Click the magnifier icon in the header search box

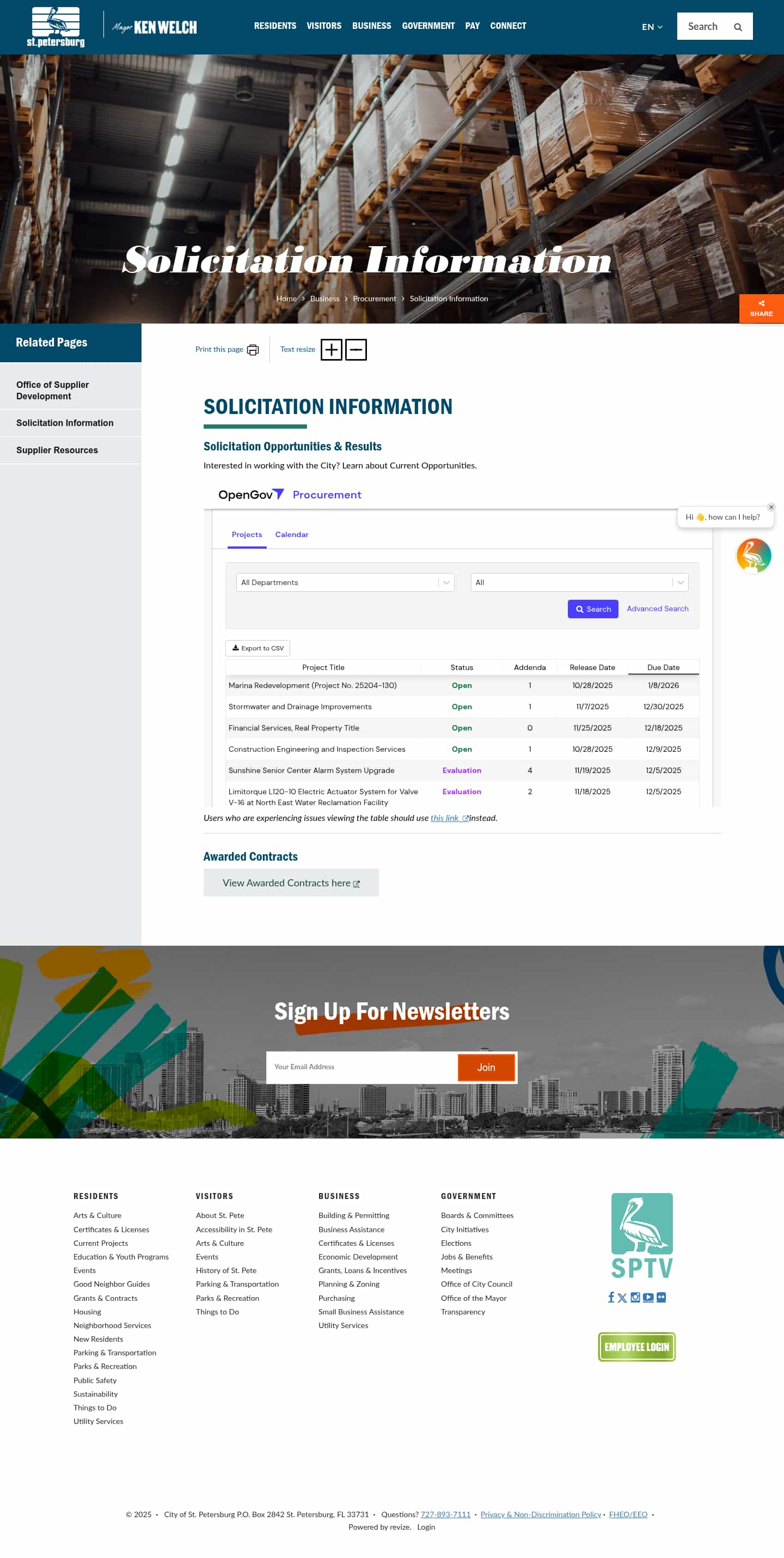click(738, 27)
